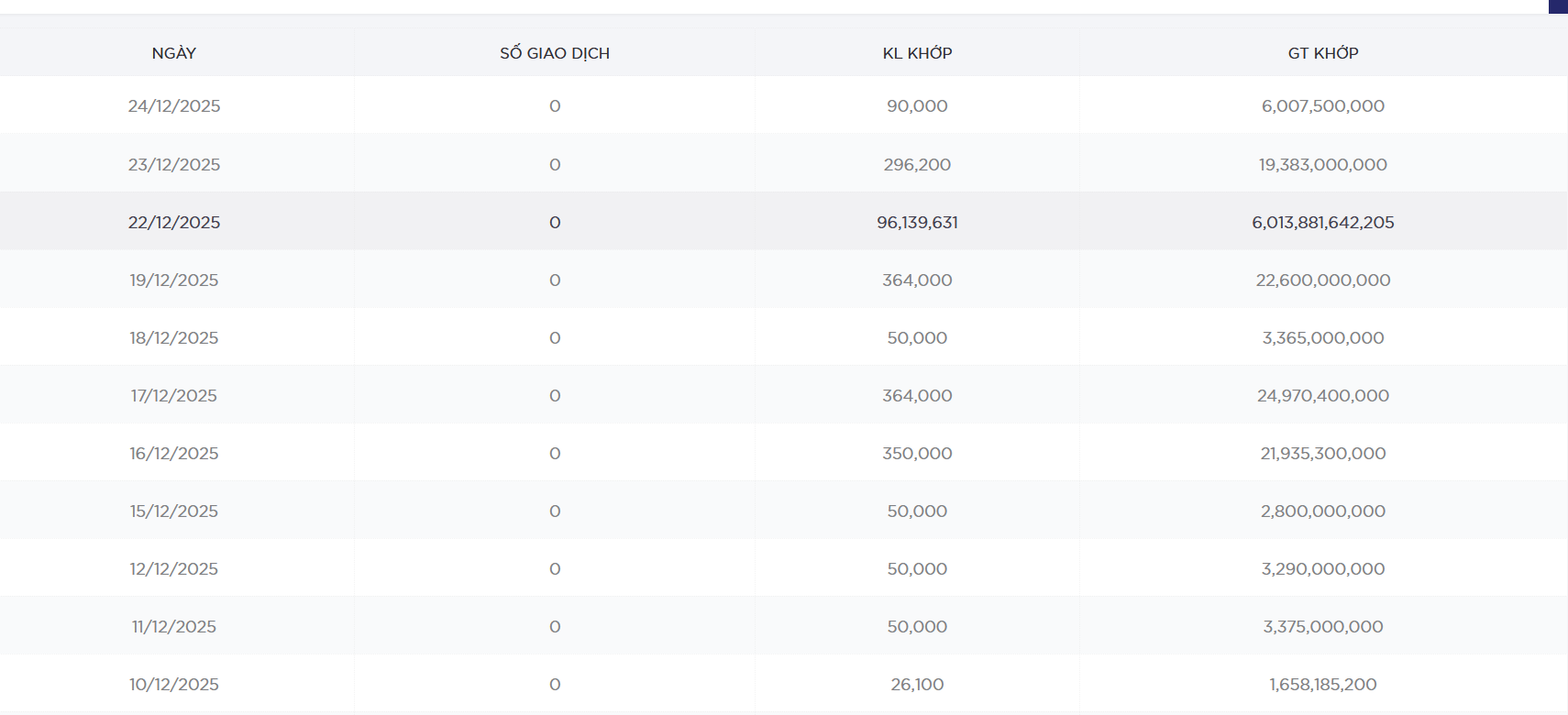Viewport: 1568px width, 715px height.
Task: Click the 24,970,400,000 value cell
Action: click(1322, 396)
